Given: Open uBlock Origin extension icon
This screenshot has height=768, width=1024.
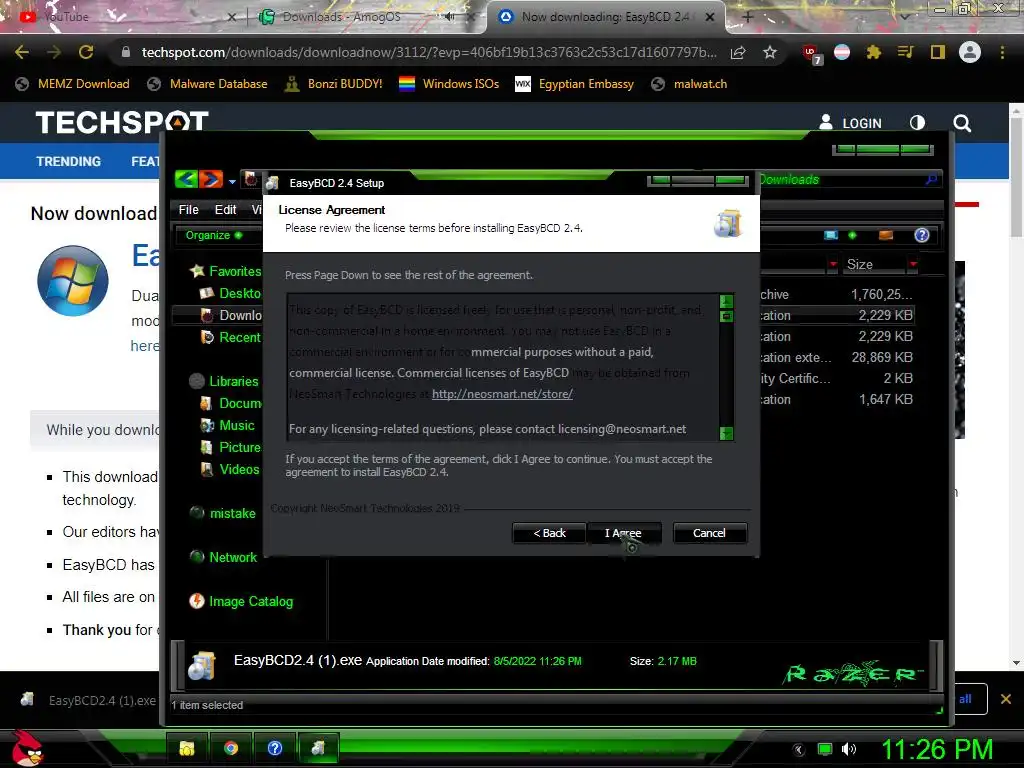Looking at the screenshot, I should (x=812, y=54).
